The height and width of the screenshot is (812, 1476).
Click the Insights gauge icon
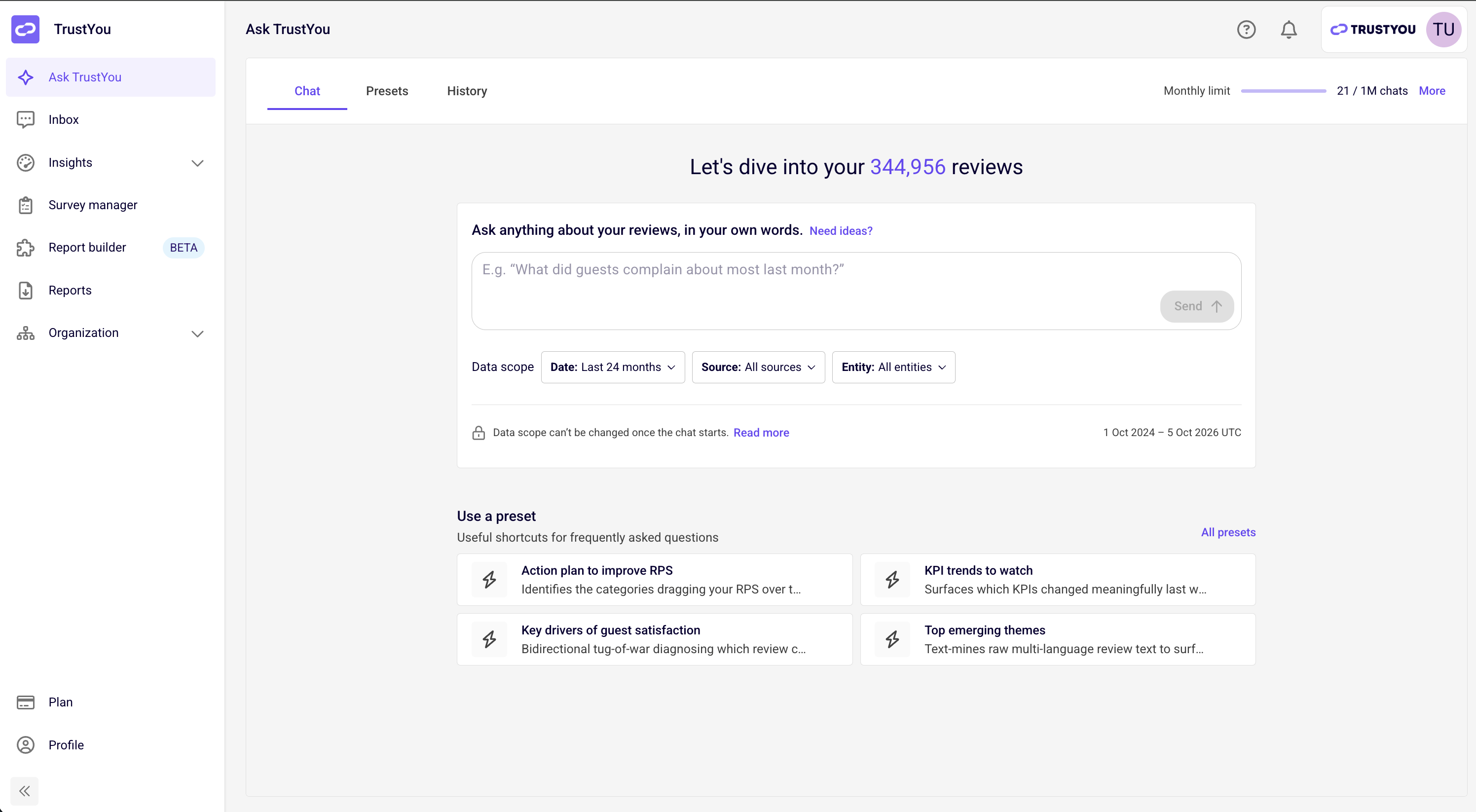(25, 163)
